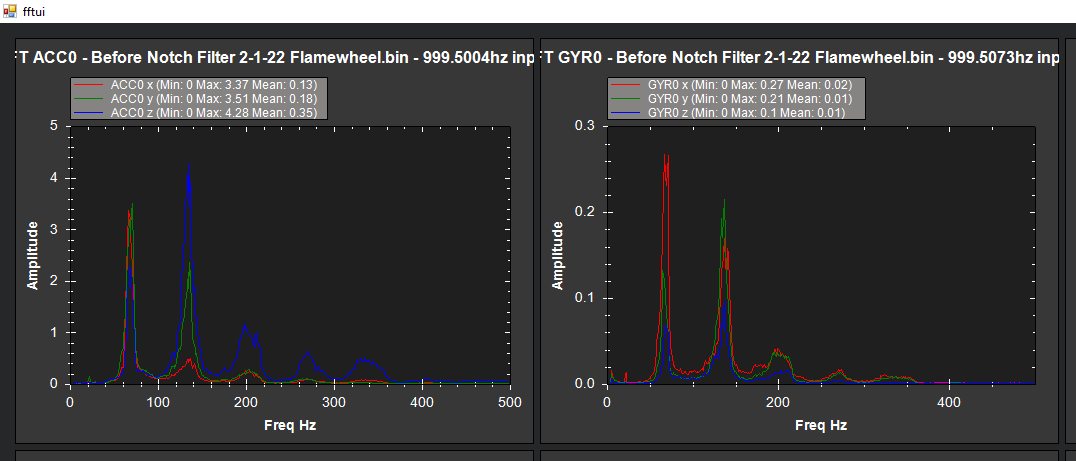Click the Freq Hz axis label under ACC0 chart
This screenshot has width=1076, height=461.
tap(290, 425)
